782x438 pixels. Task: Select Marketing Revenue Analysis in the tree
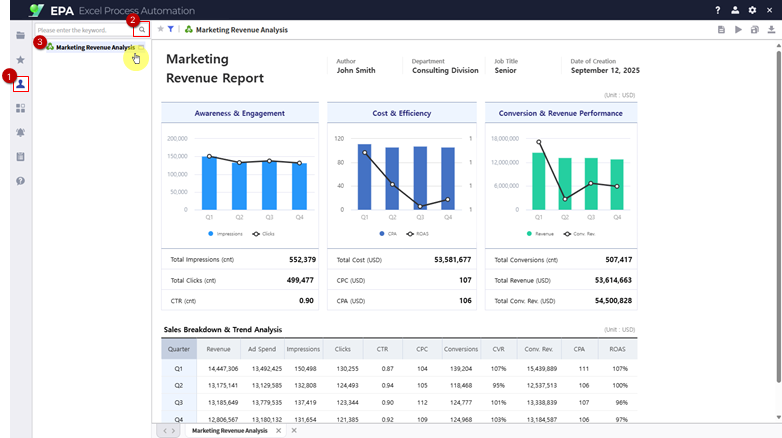[x=94, y=47]
